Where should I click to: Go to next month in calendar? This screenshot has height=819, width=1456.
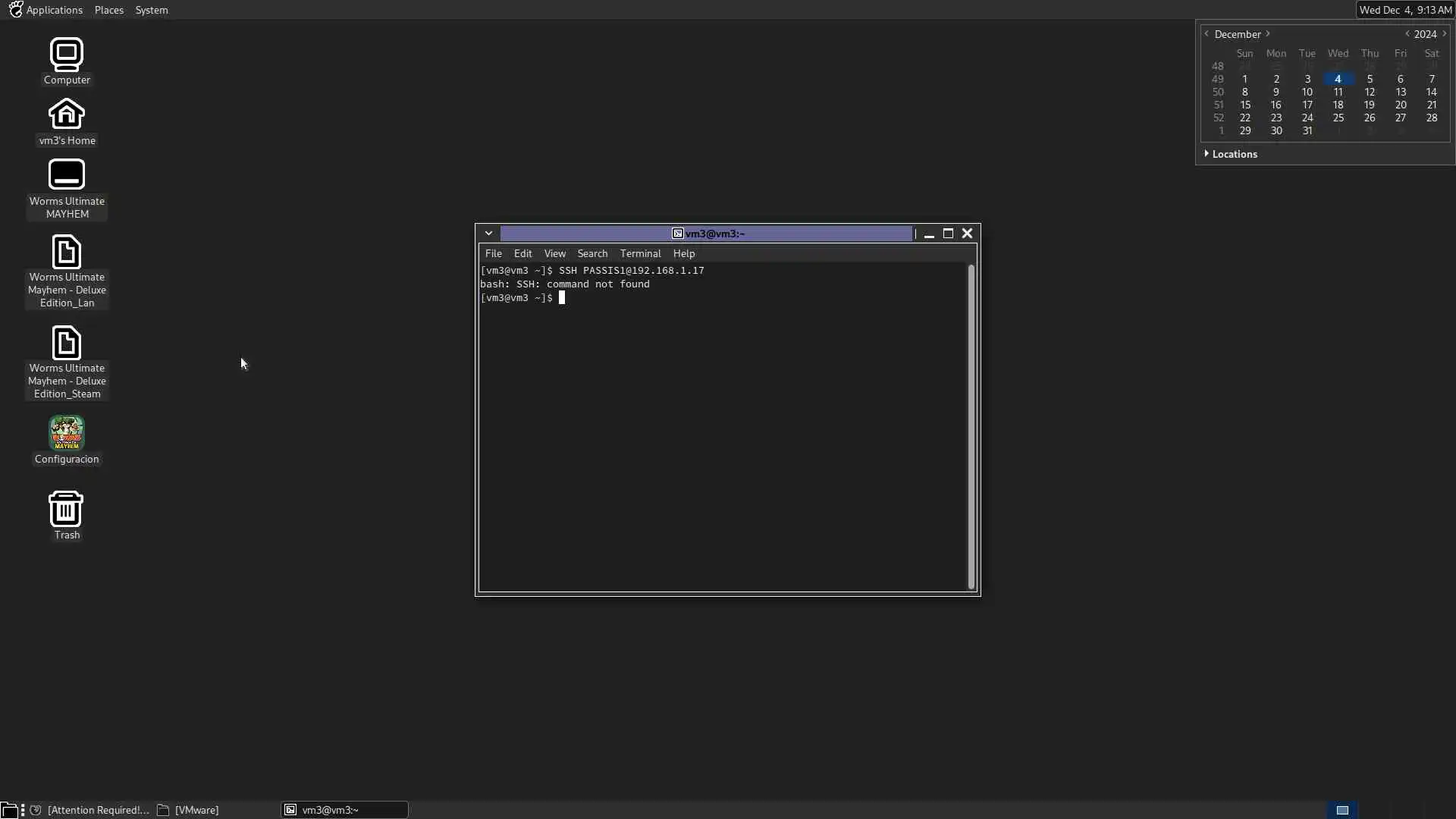point(1268,34)
